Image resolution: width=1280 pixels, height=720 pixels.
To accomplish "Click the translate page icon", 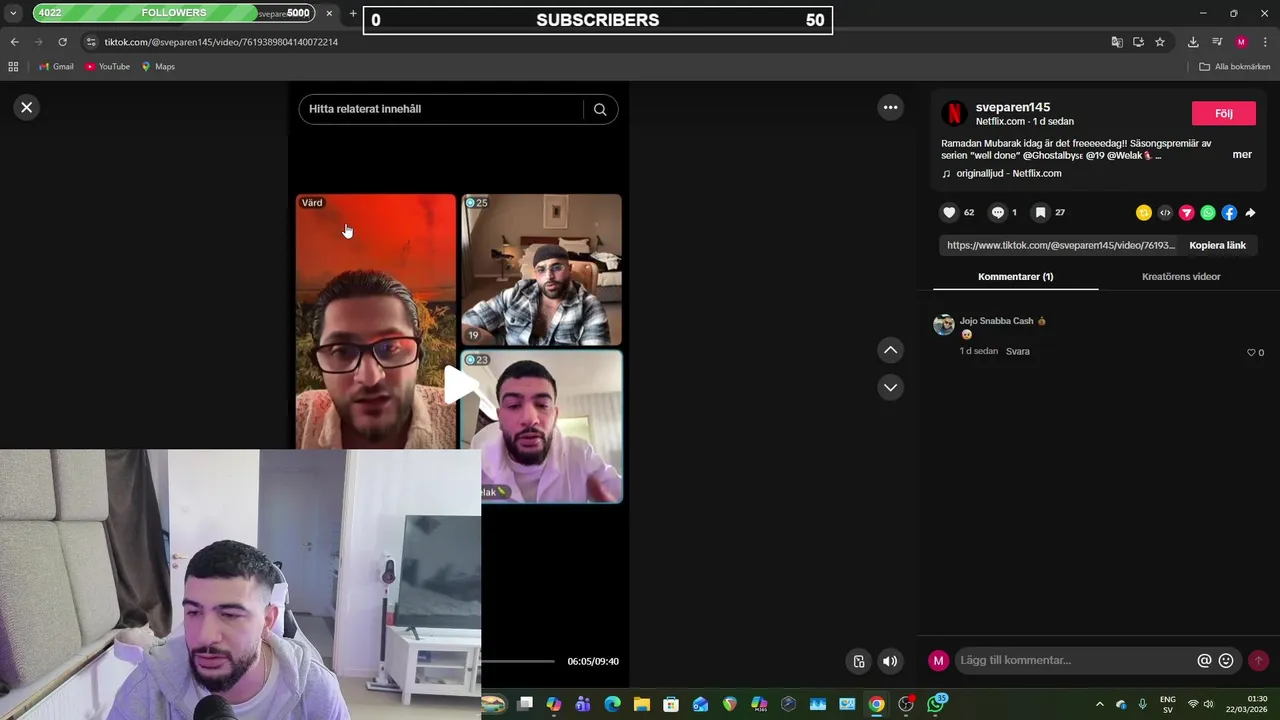I will point(1117,42).
